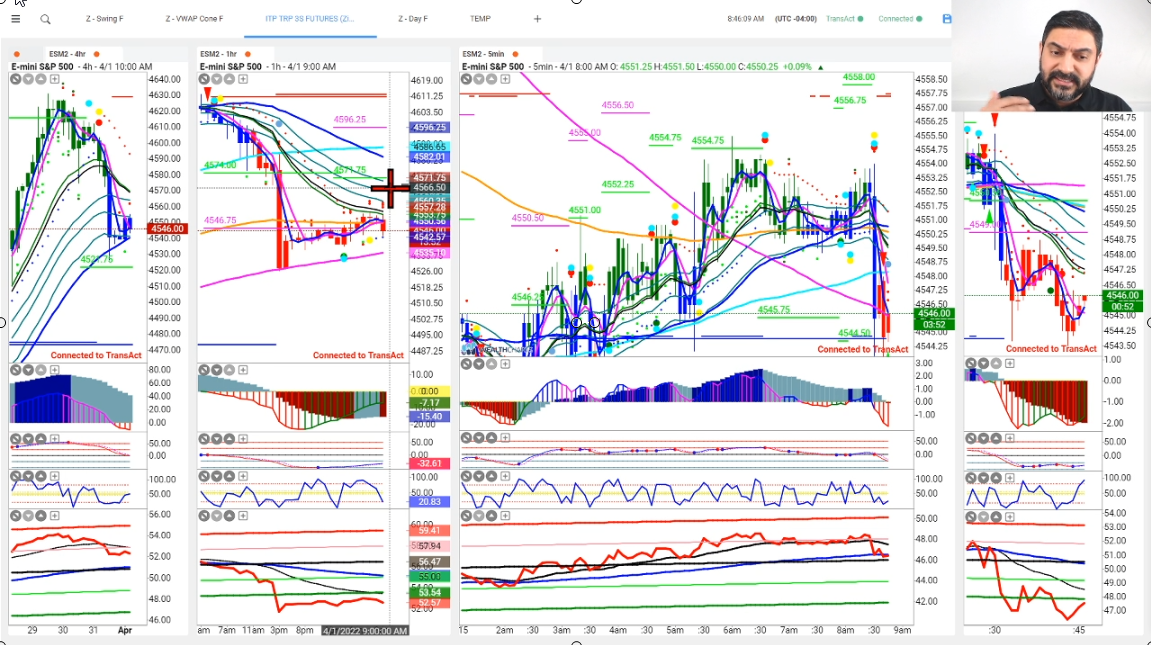Click the search magnifier icon

[46, 19]
